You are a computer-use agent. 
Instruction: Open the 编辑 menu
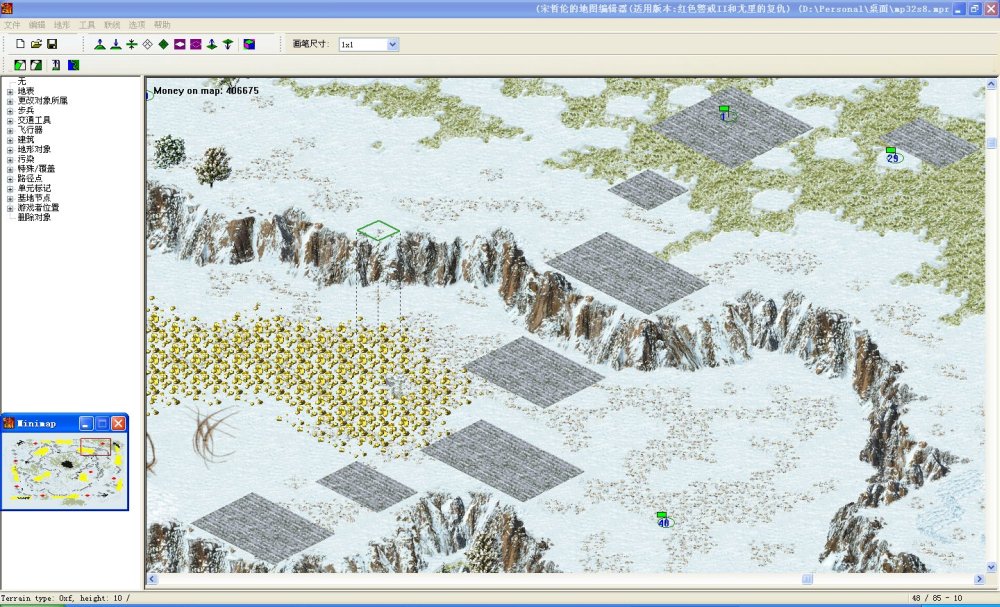[x=37, y=25]
